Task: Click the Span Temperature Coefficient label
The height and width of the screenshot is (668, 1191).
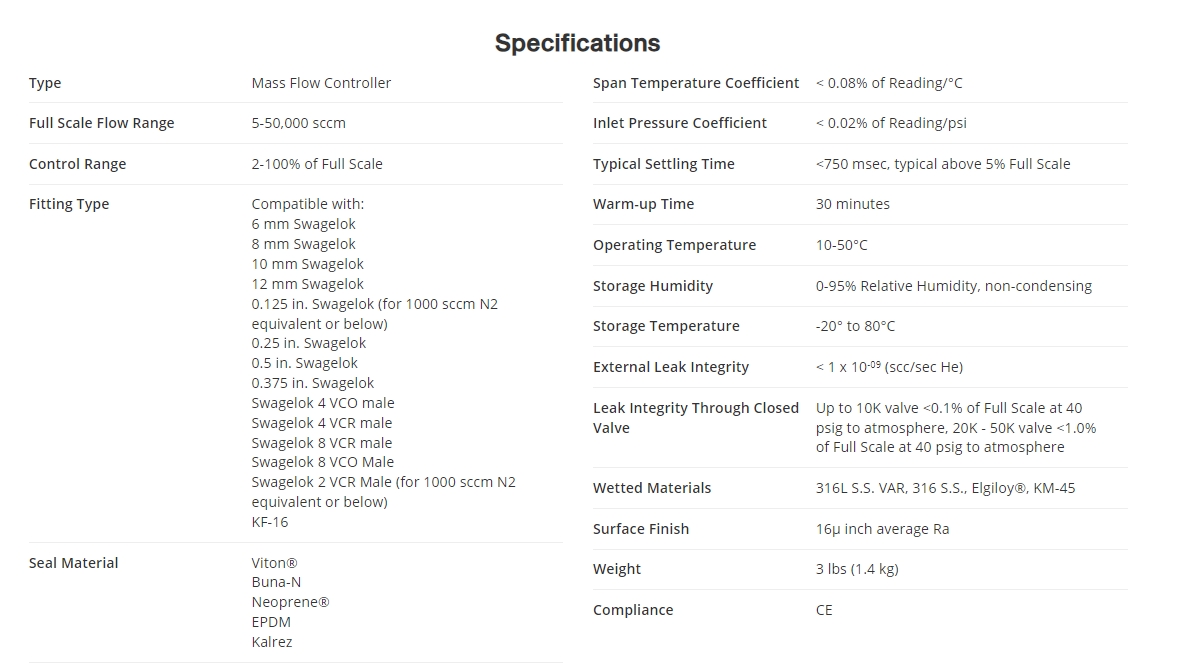Action: pos(695,83)
